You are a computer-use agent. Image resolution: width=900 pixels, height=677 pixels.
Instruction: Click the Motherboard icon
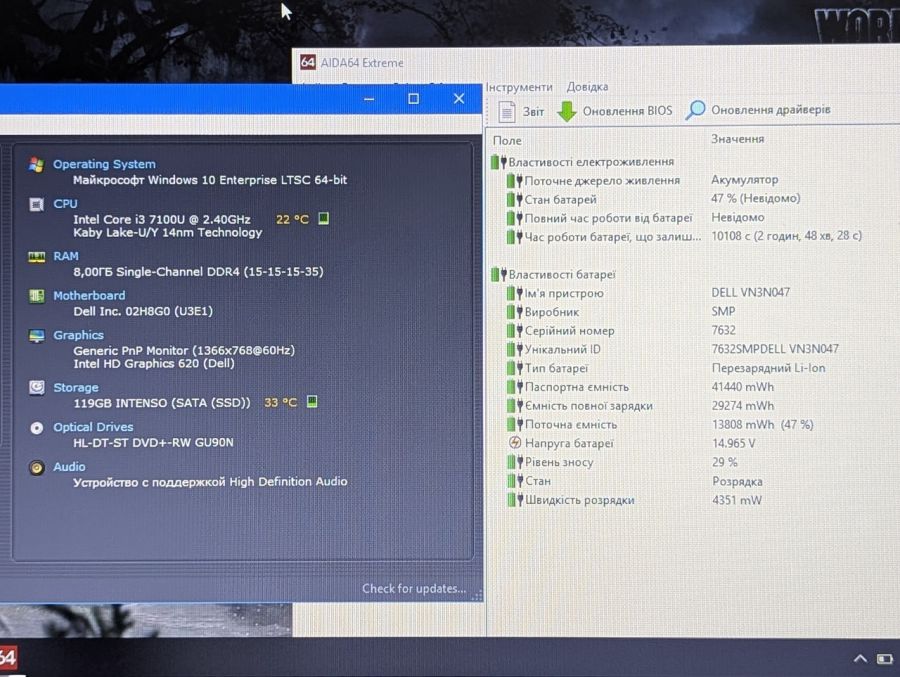(x=36, y=296)
